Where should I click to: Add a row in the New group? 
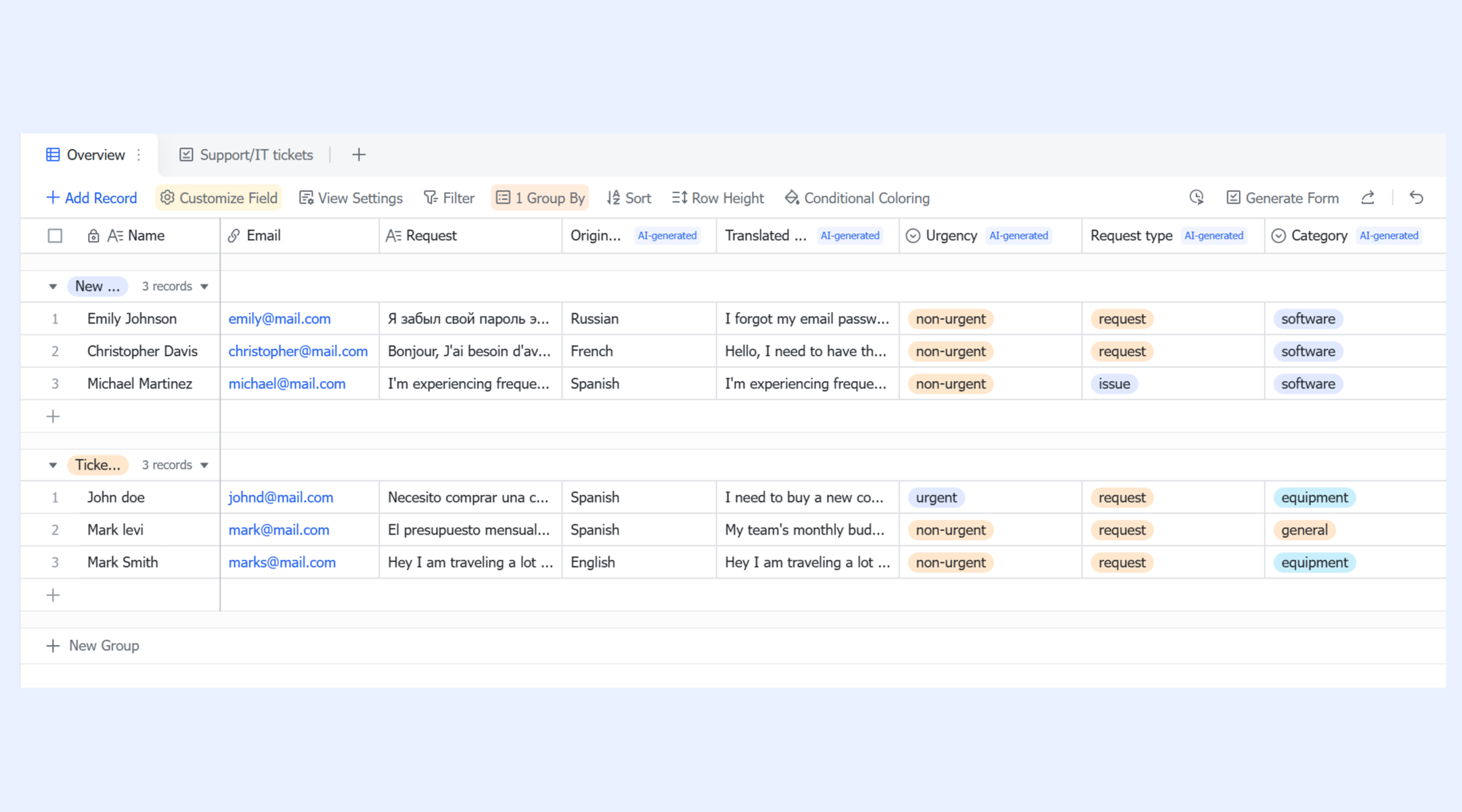pos(53,416)
